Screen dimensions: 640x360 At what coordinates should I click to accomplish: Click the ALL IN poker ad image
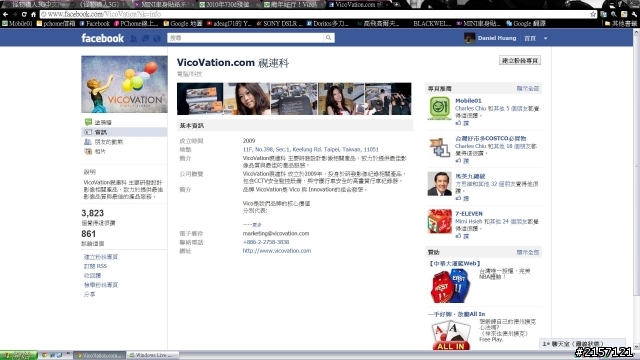click(x=451, y=335)
